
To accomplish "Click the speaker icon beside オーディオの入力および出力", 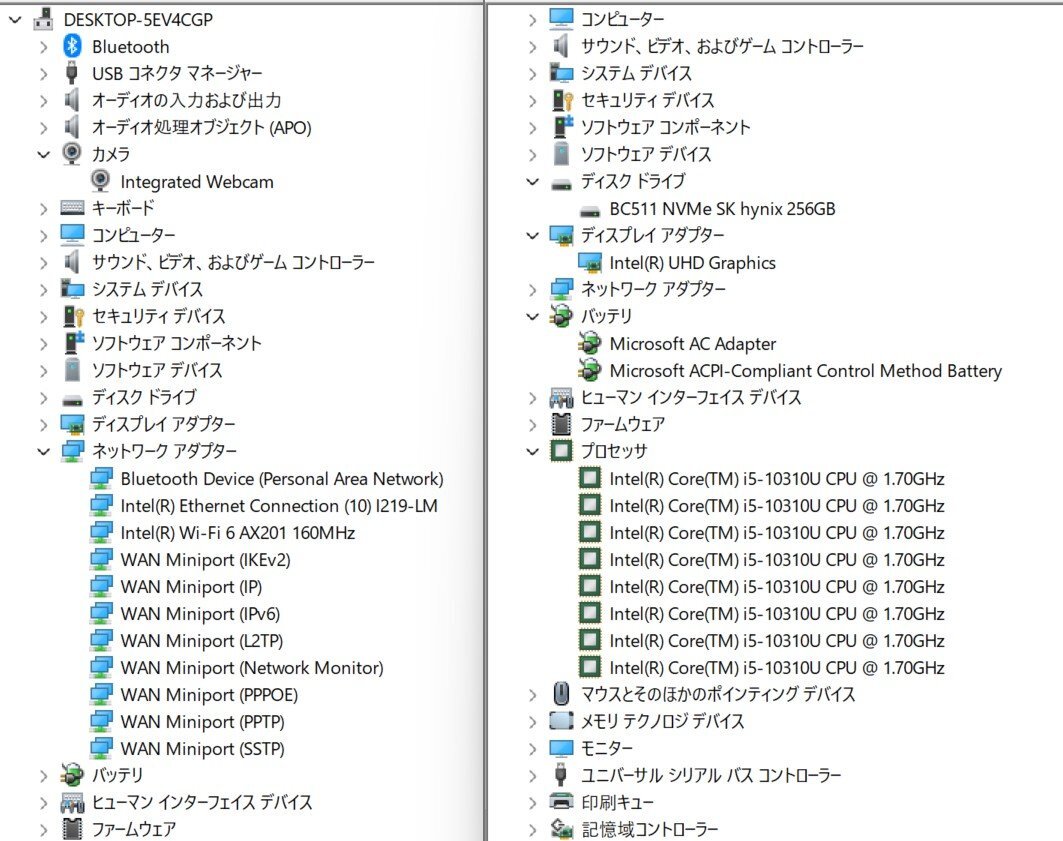I will [71, 100].
